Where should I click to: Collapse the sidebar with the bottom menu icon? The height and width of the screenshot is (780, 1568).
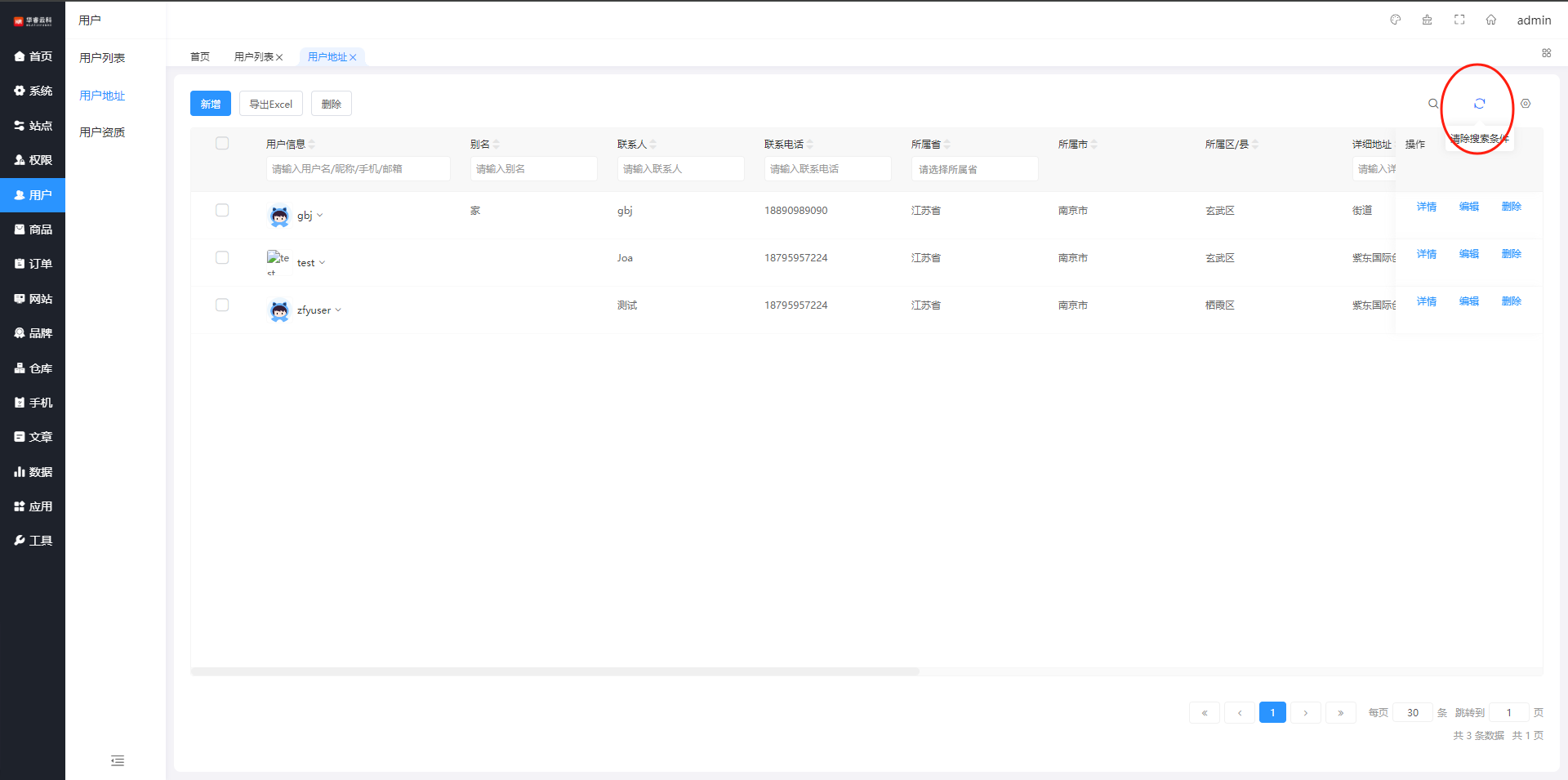coord(118,761)
